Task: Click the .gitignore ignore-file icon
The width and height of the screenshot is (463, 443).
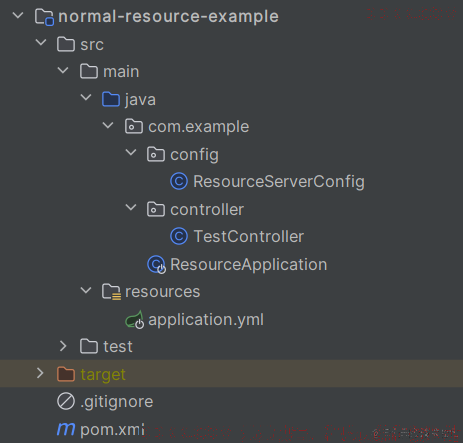Action: tap(66, 401)
